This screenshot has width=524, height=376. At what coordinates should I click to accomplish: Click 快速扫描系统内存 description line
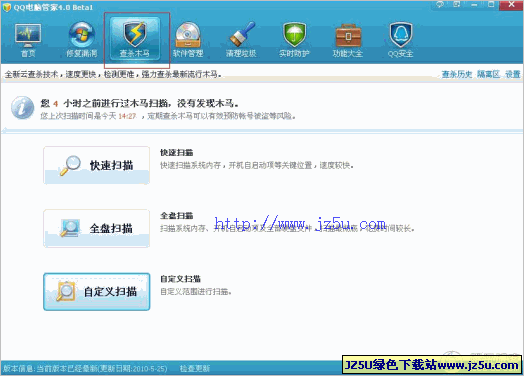257,165
